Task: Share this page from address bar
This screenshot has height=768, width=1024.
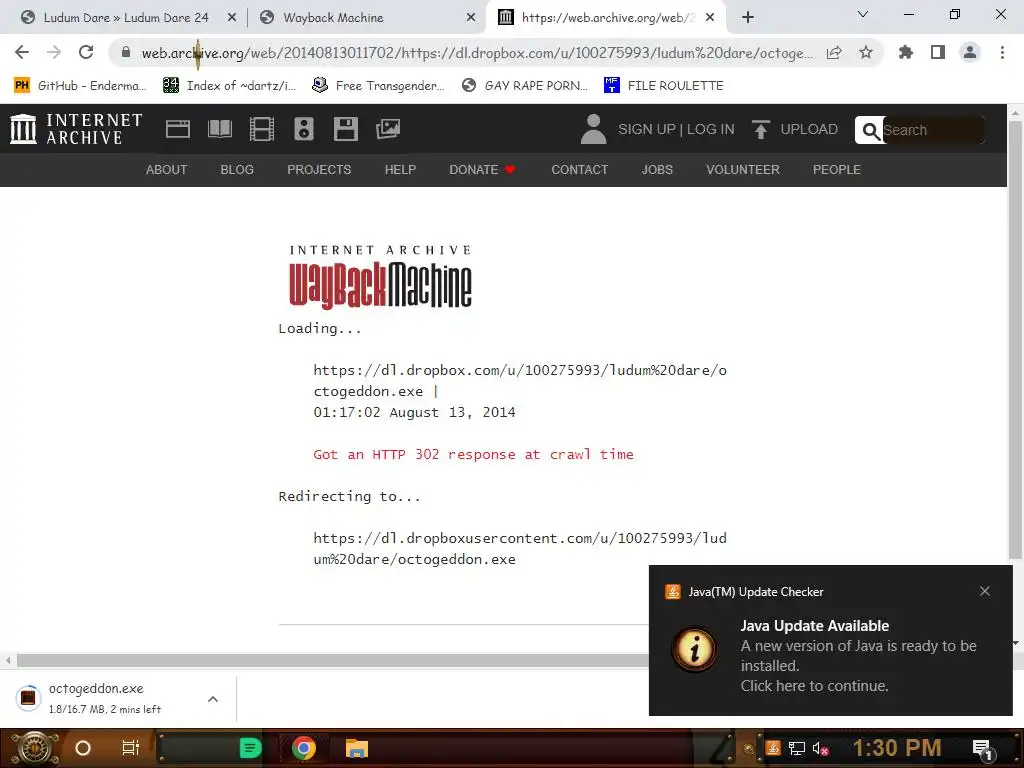Action: point(834,52)
